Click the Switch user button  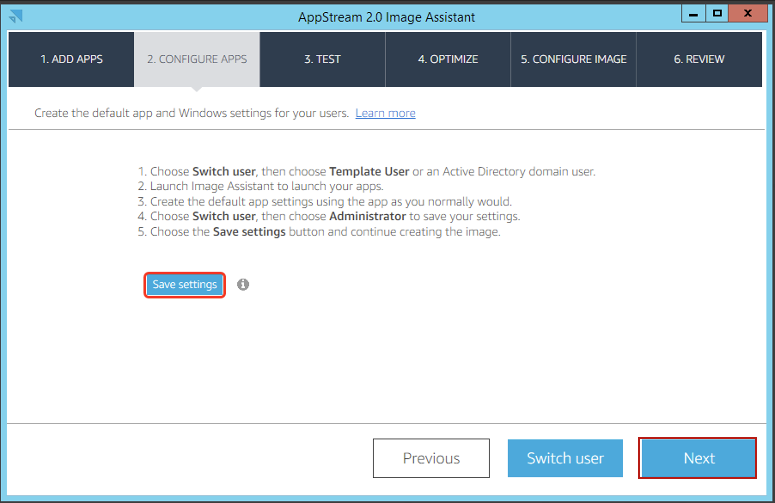coord(565,458)
